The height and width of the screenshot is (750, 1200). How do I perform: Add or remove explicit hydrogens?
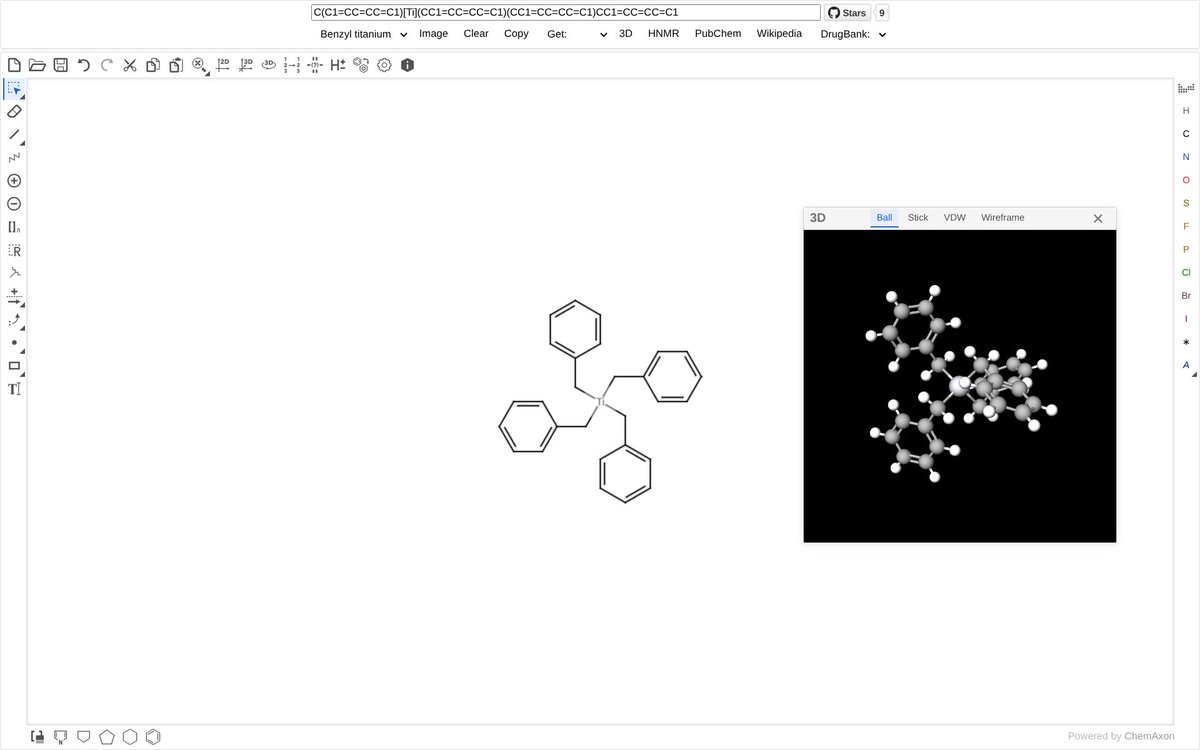[x=338, y=65]
